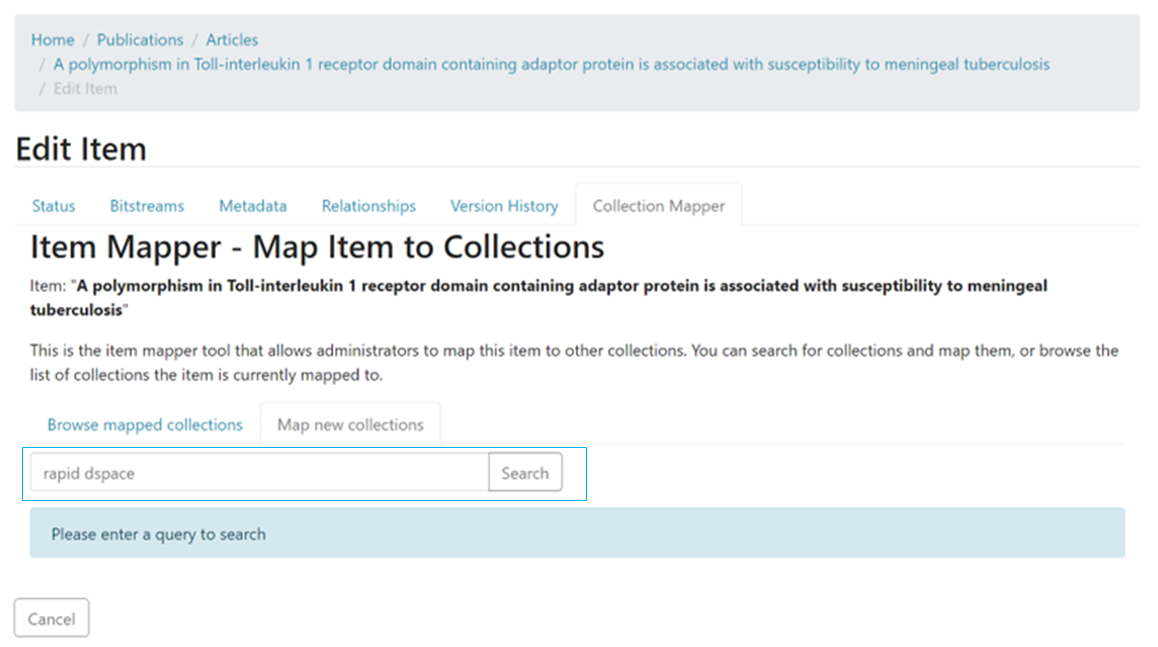View the Version History tab
1158x647 pixels.
click(504, 206)
